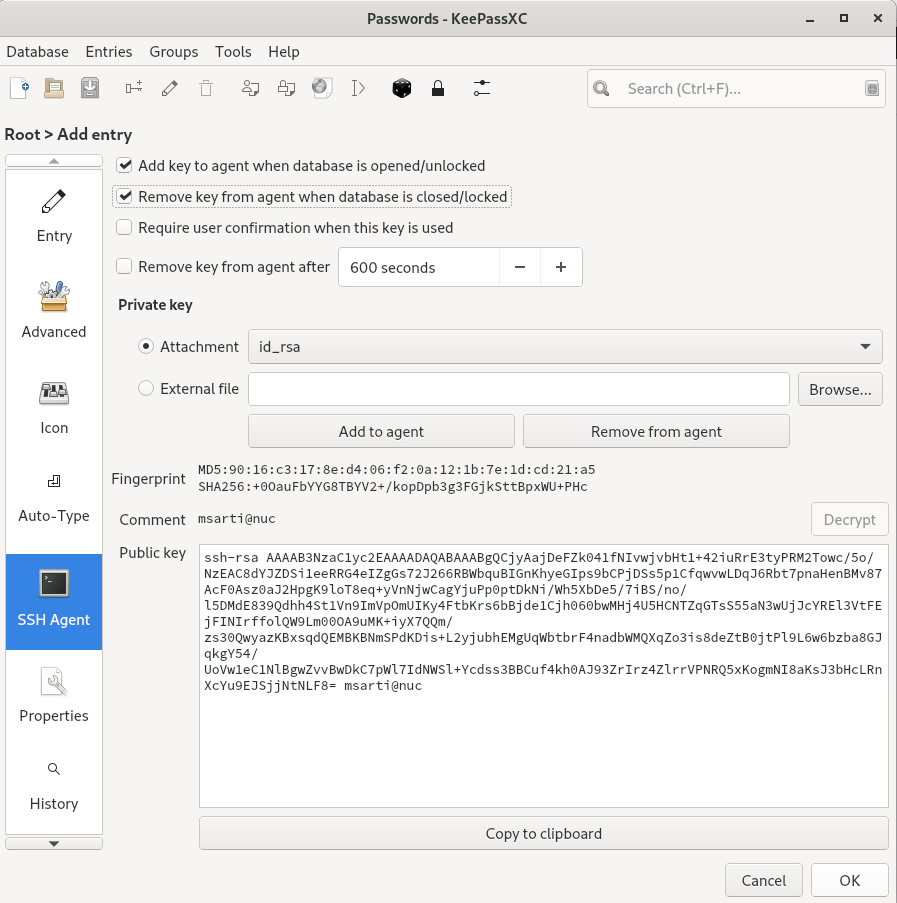The width and height of the screenshot is (897, 903).
Task: Click the MD5 fingerprint text
Action: coord(397,470)
